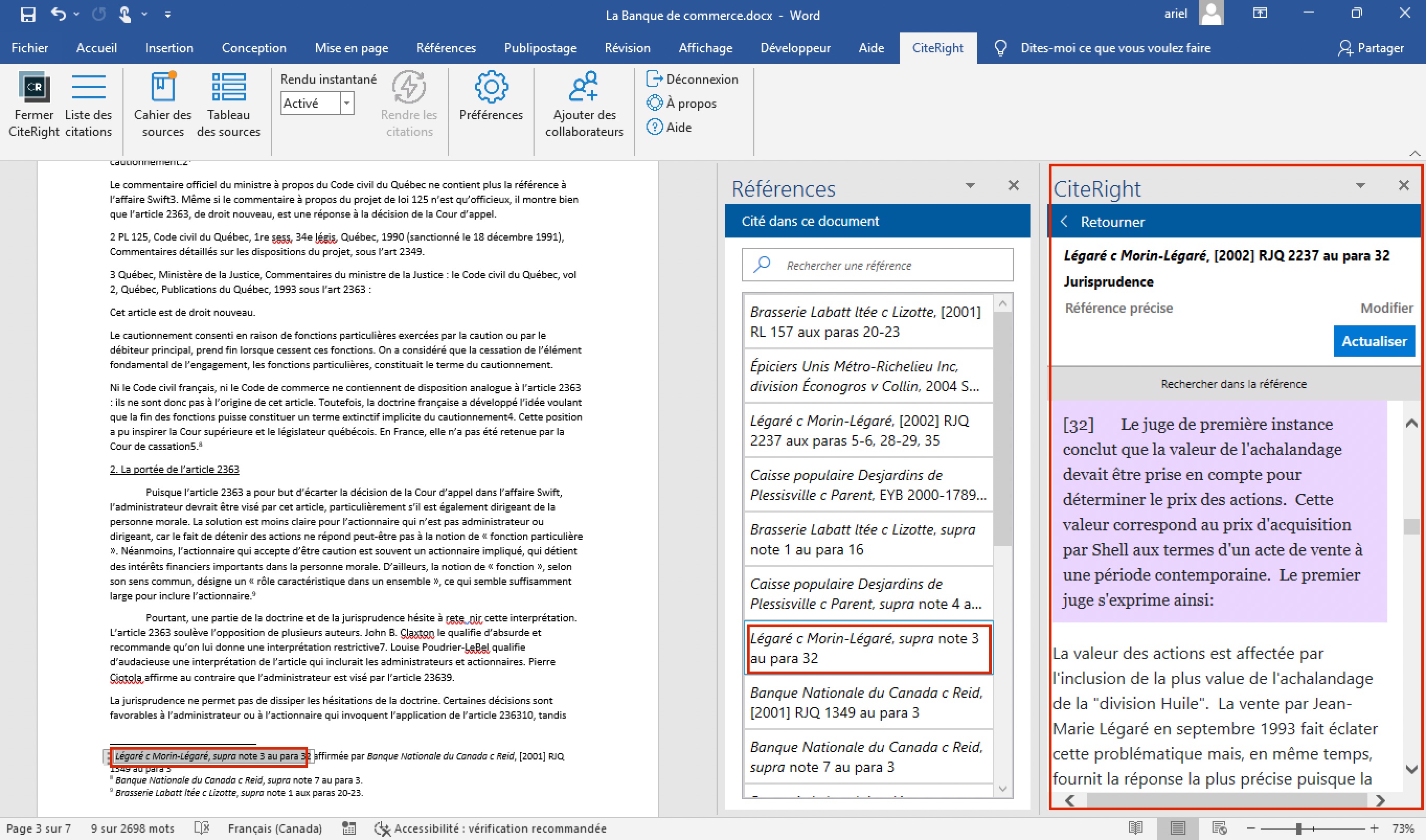
Task: Select Banque Nationale [2001] RJQ 1349 reference
Action: (x=868, y=702)
